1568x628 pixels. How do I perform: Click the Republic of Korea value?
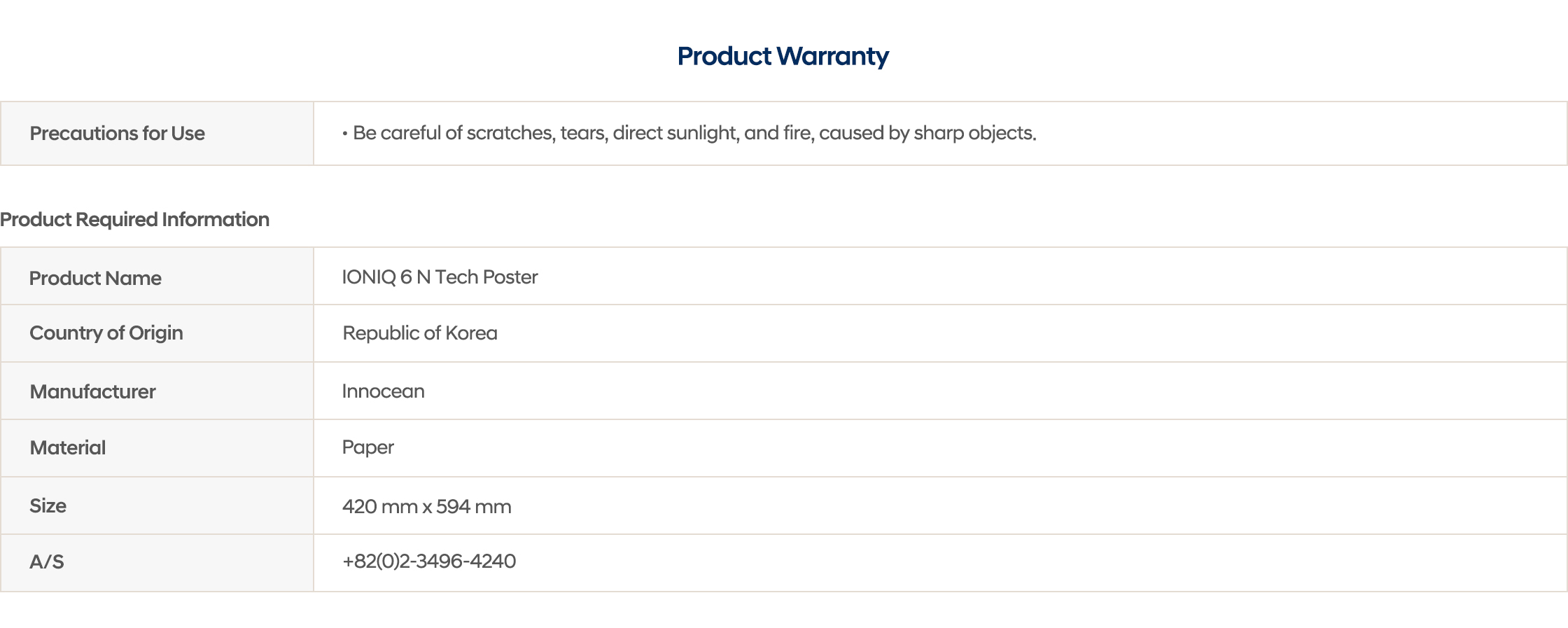tap(419, 333)
